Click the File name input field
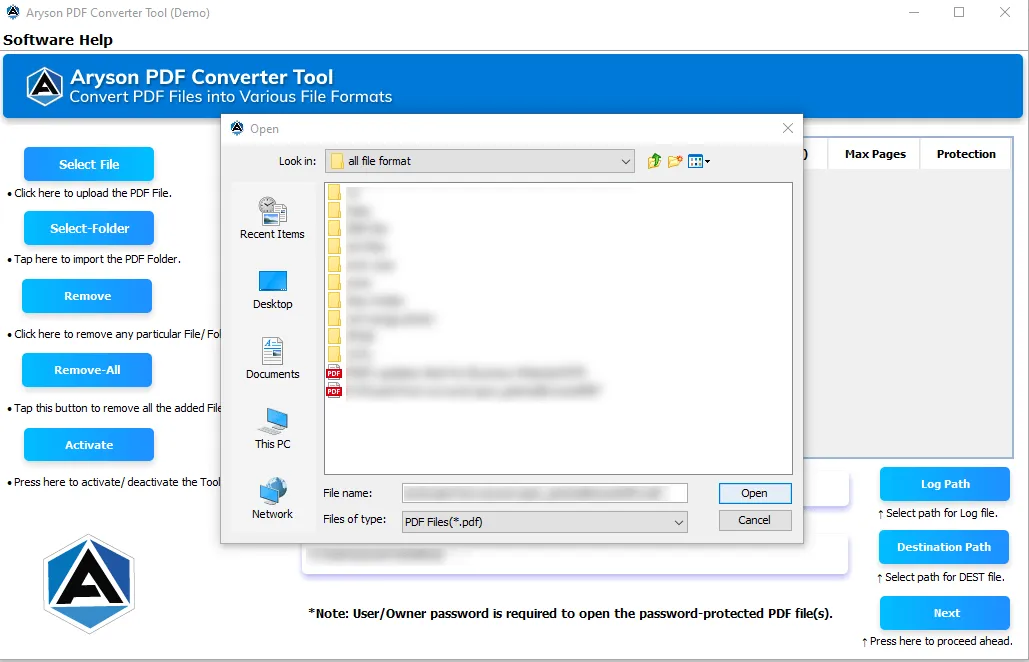Viewport: 1029px width, 662px height. tap(545, 493)
